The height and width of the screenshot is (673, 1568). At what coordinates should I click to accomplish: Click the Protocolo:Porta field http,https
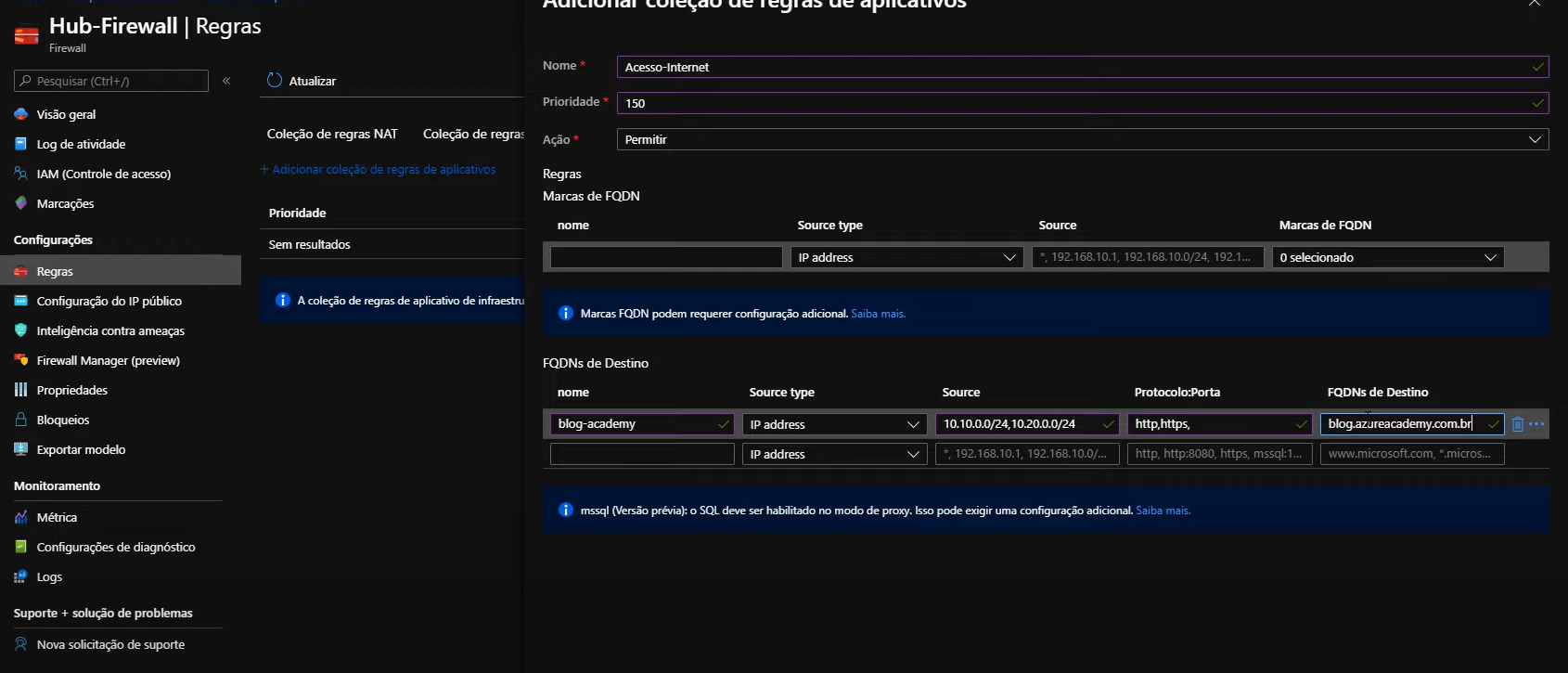(x=1220, y=424)
